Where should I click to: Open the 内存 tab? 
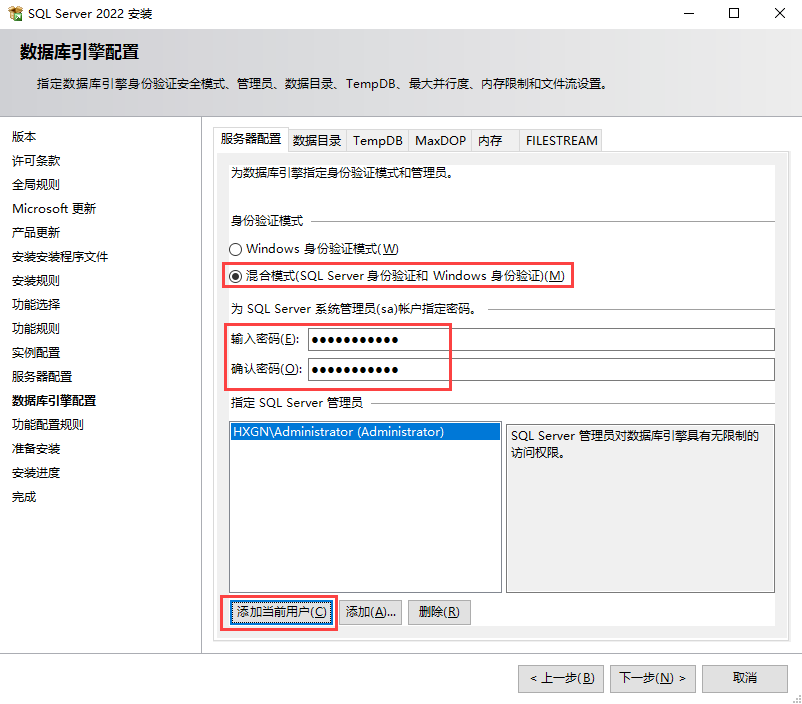490,141
